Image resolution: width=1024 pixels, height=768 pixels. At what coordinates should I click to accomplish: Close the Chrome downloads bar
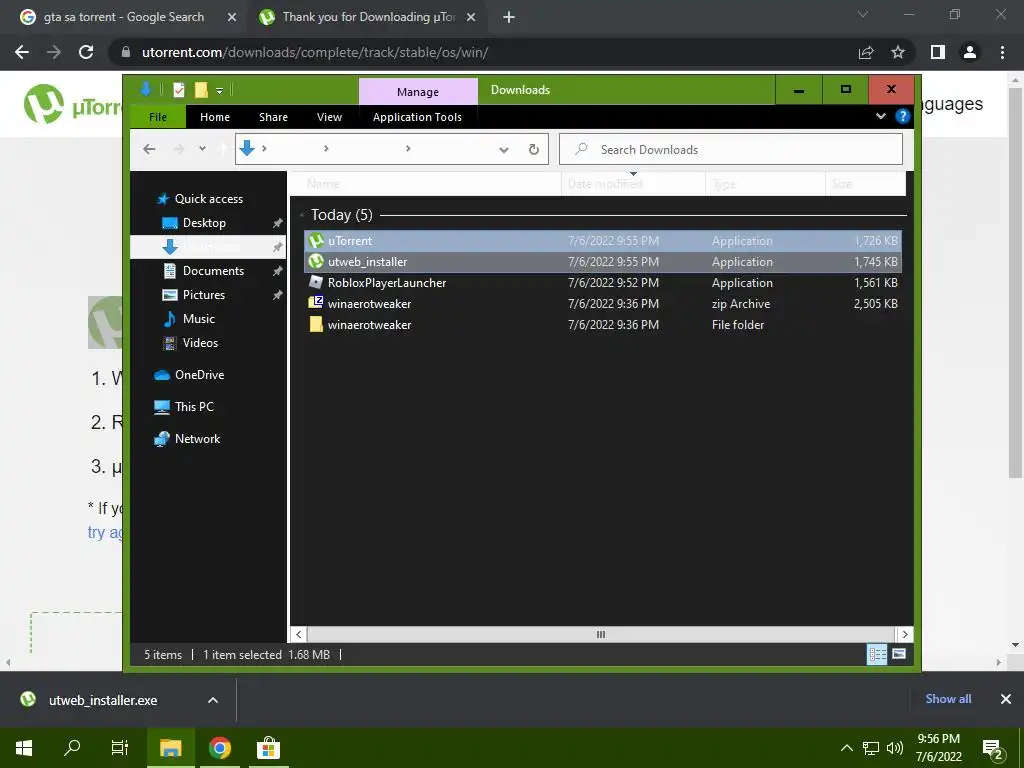pyautogui.click(x=1006, y=699)
